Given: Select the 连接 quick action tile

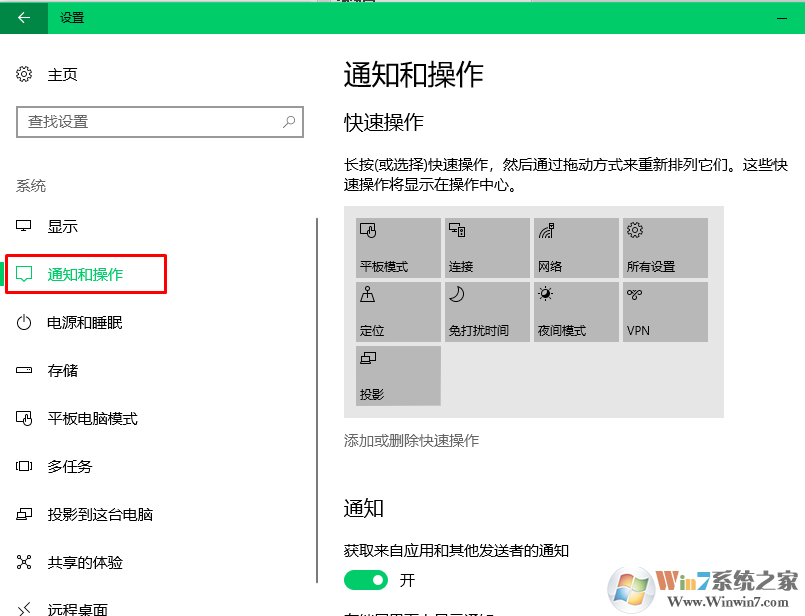Looking at the screenshot, I should (487, 247).
